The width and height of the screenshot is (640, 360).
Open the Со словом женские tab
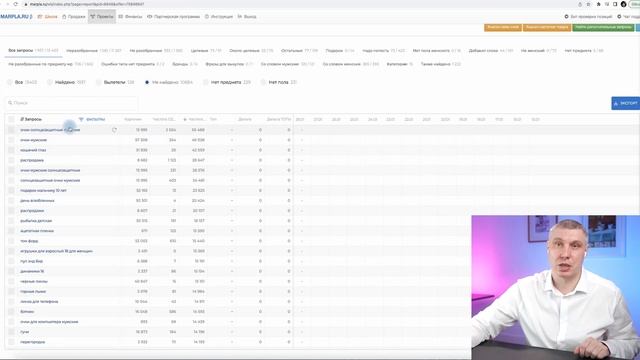tap(350, 64)
